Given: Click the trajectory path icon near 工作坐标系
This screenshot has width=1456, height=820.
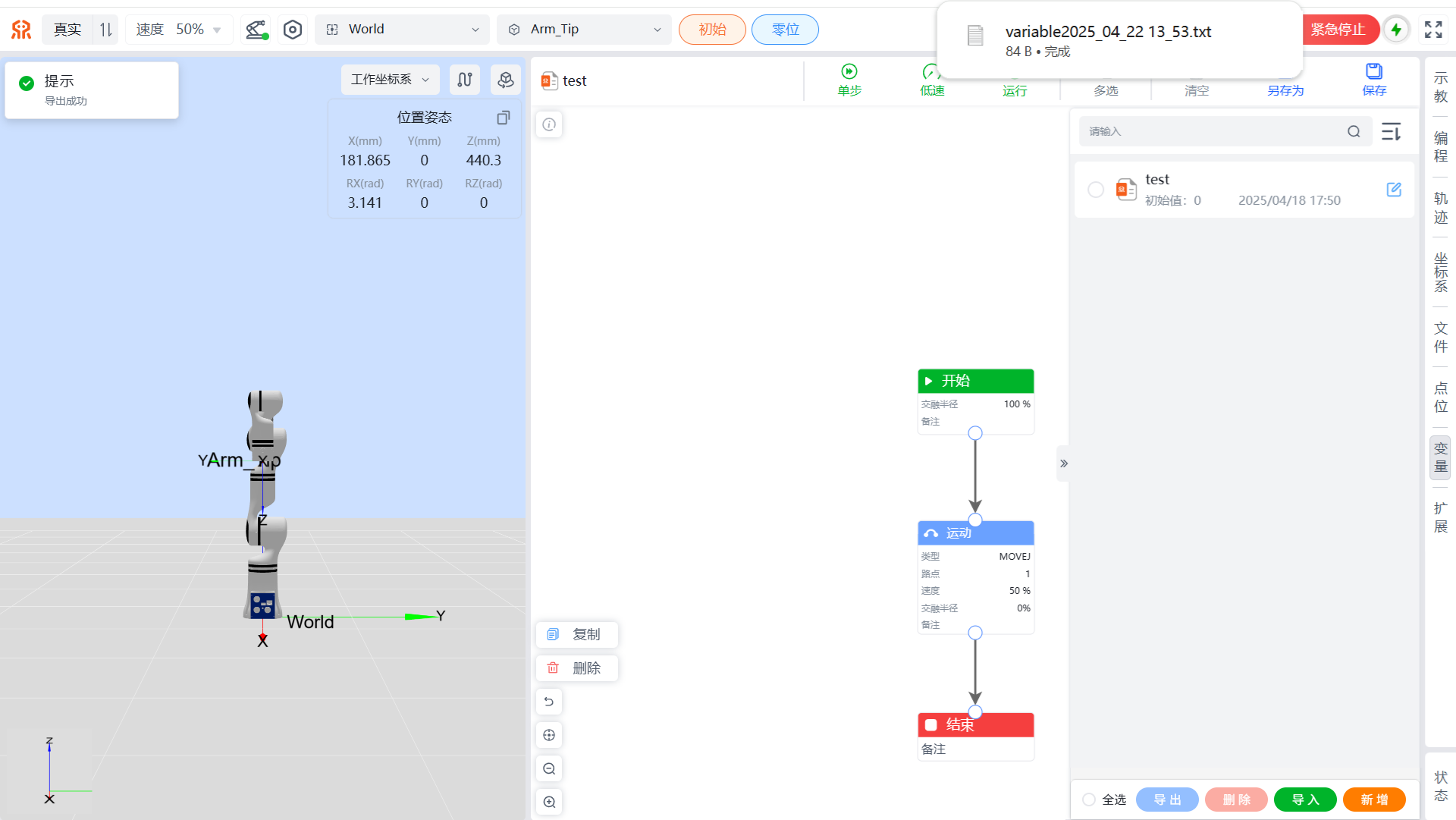Looking at the screenshot, I should coord(465,80).
